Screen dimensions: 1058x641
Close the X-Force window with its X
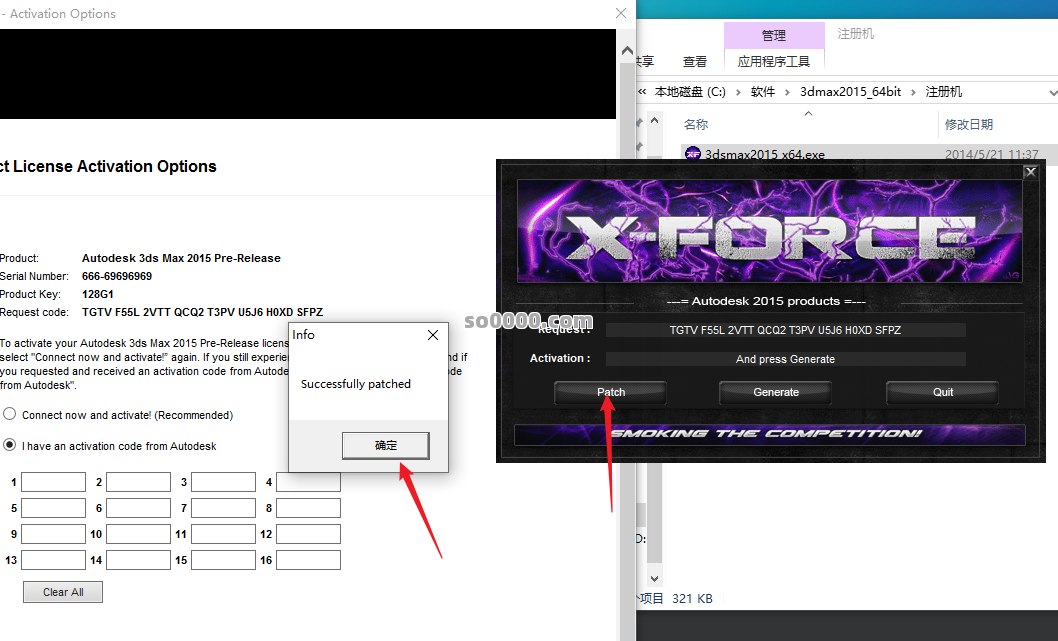click(1030, 172)
